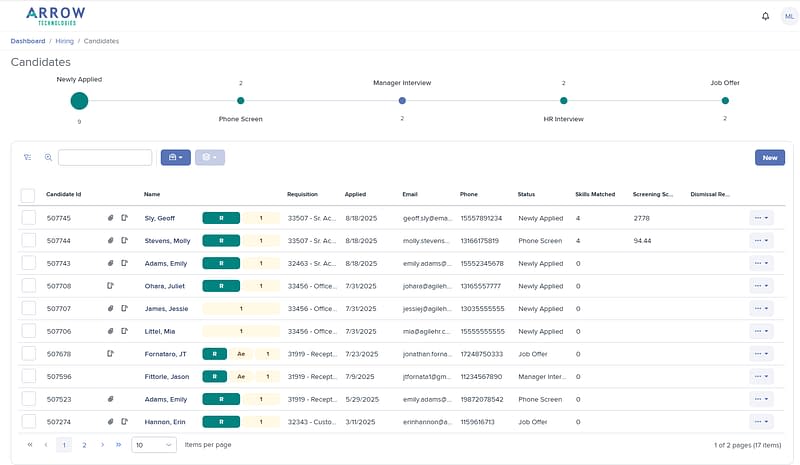Expand the blue save dropdown button
This screenshot has height=465, width=800.
tap(176, 157)
